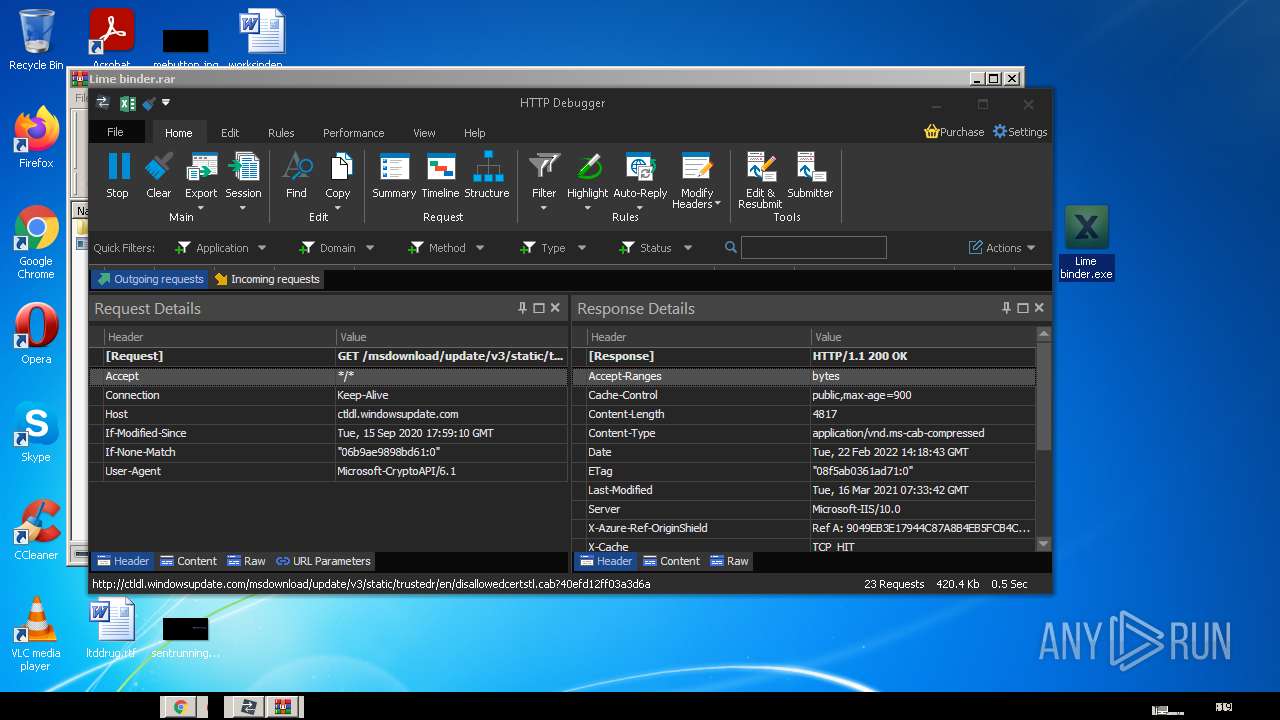Expand the arrow below Export
This screenshot has height=720, width=1280.
[x=201, y=208]
